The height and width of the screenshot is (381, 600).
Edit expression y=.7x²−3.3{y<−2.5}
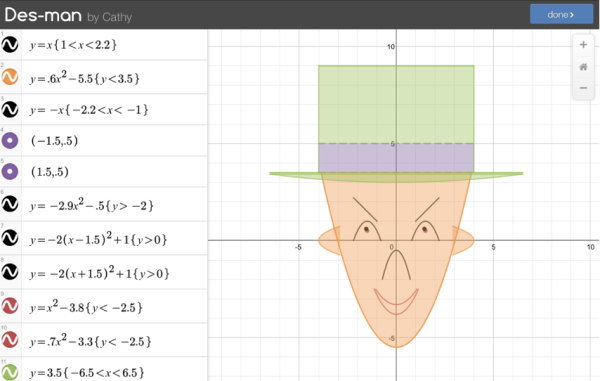point(114,340)
